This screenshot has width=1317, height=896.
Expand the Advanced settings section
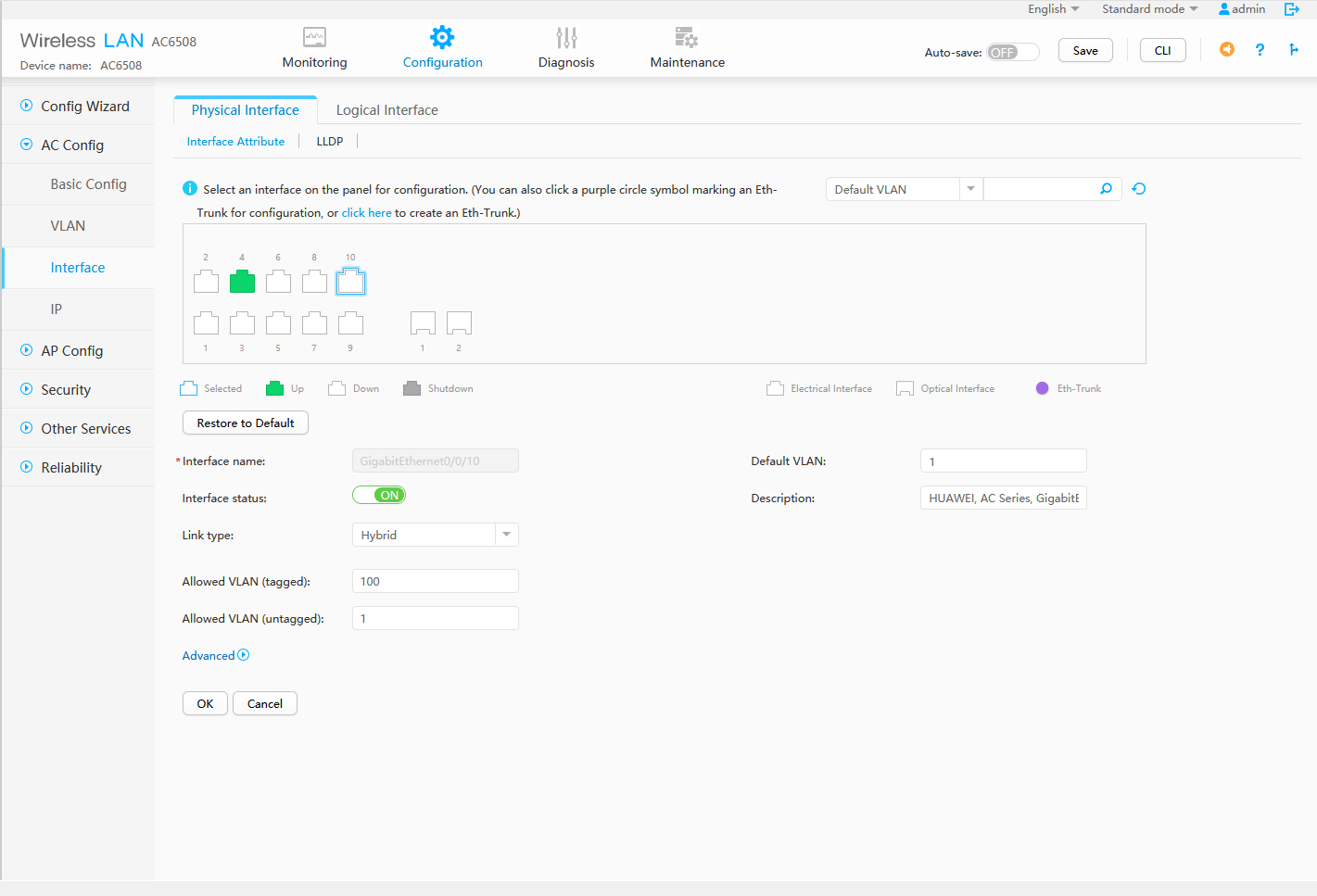point(216,655)
